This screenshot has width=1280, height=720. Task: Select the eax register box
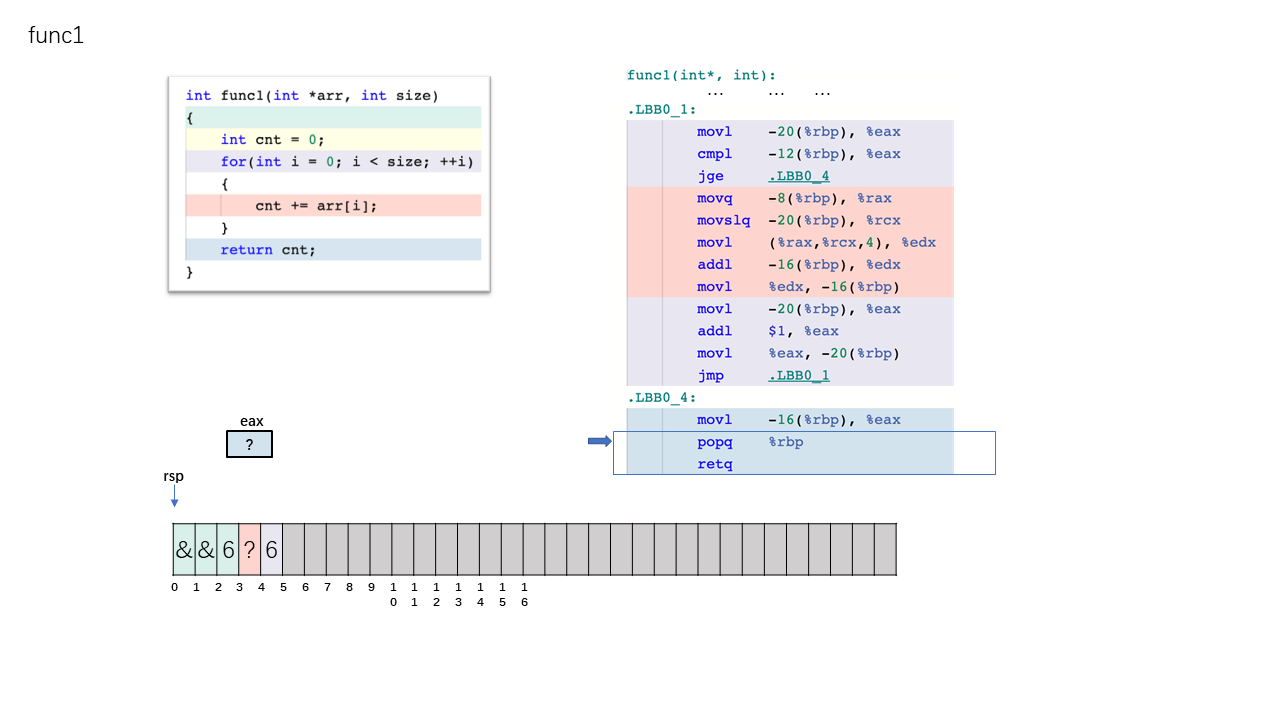[249, 444]
